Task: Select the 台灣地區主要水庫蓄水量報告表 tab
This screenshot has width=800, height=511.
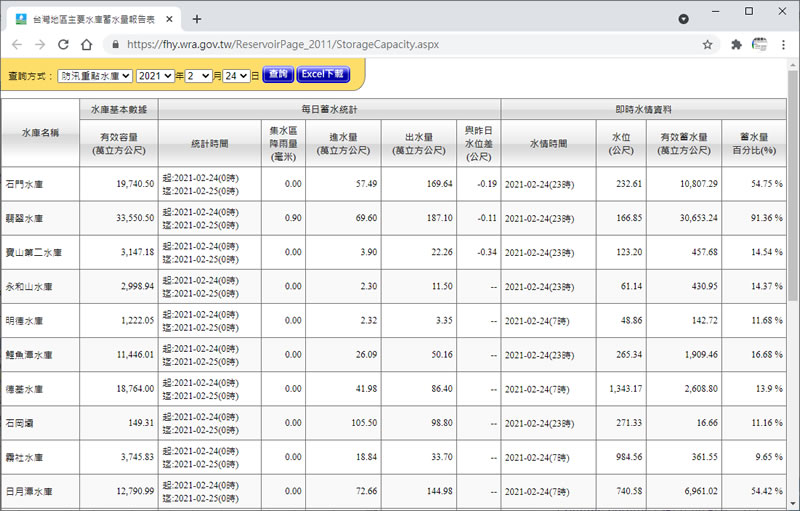Action: pos(94,19)
